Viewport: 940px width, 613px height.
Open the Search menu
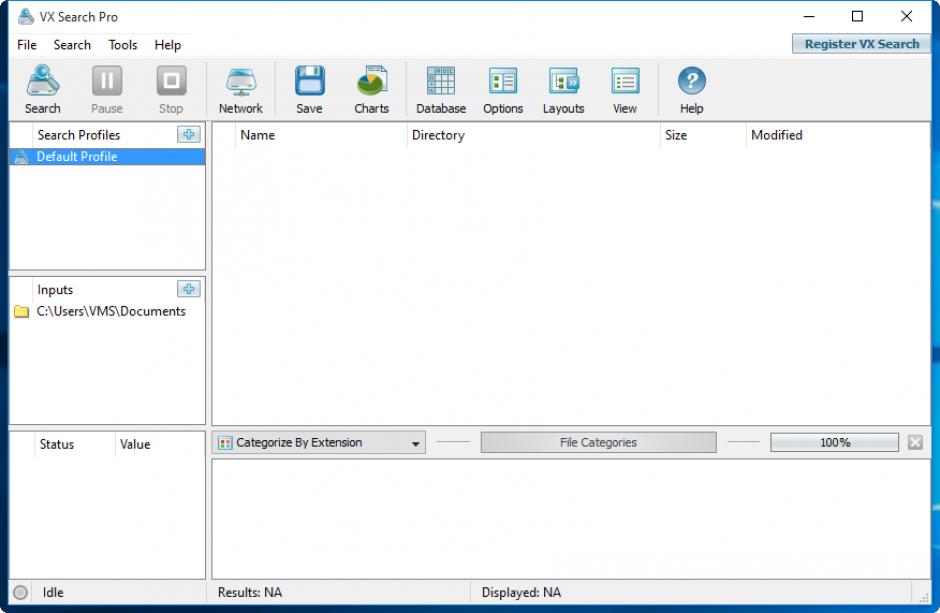72,45
